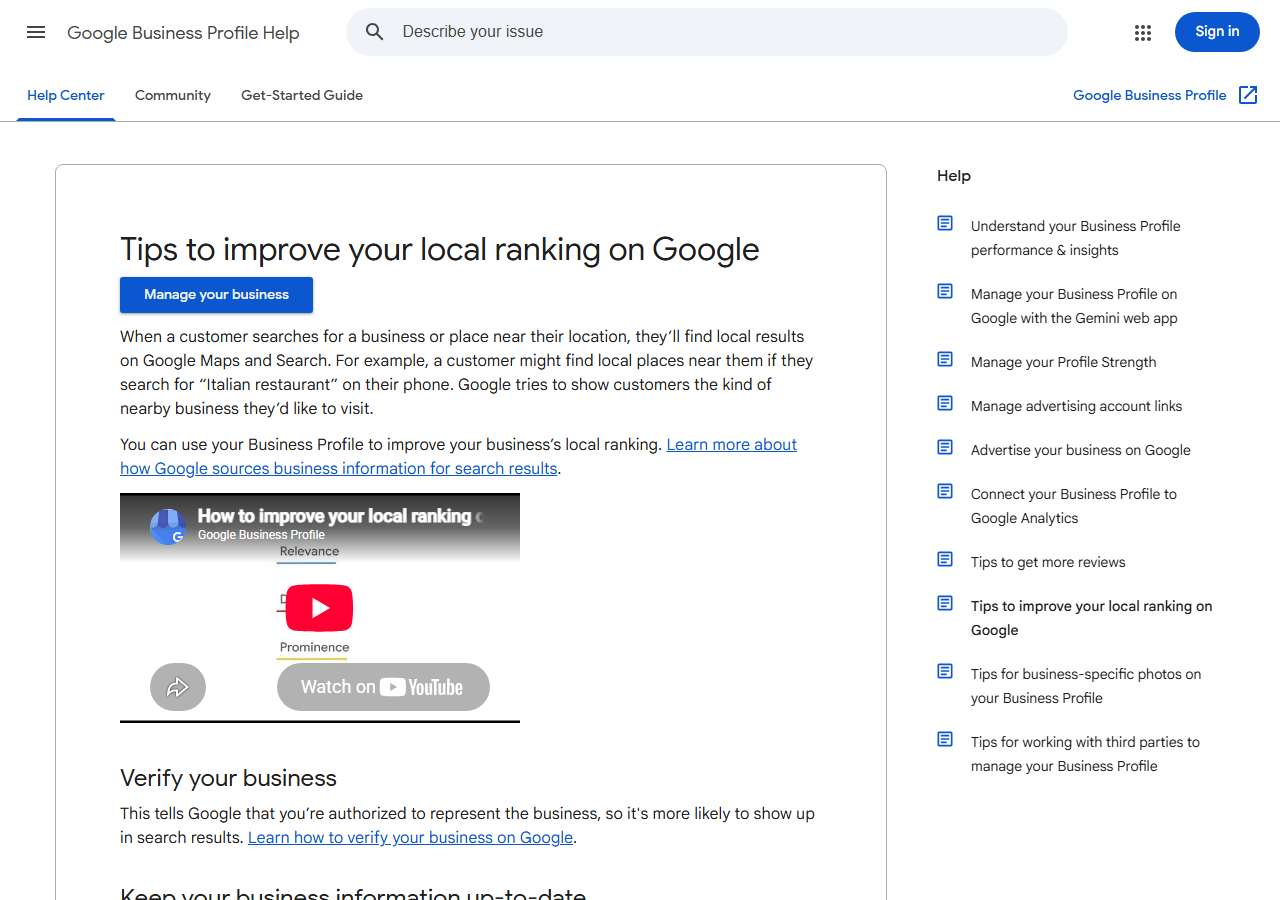Viewport: 1280px width, 900px height.
Task: Click article icon beside Manage advertising account links
Action: click(945, 403)
